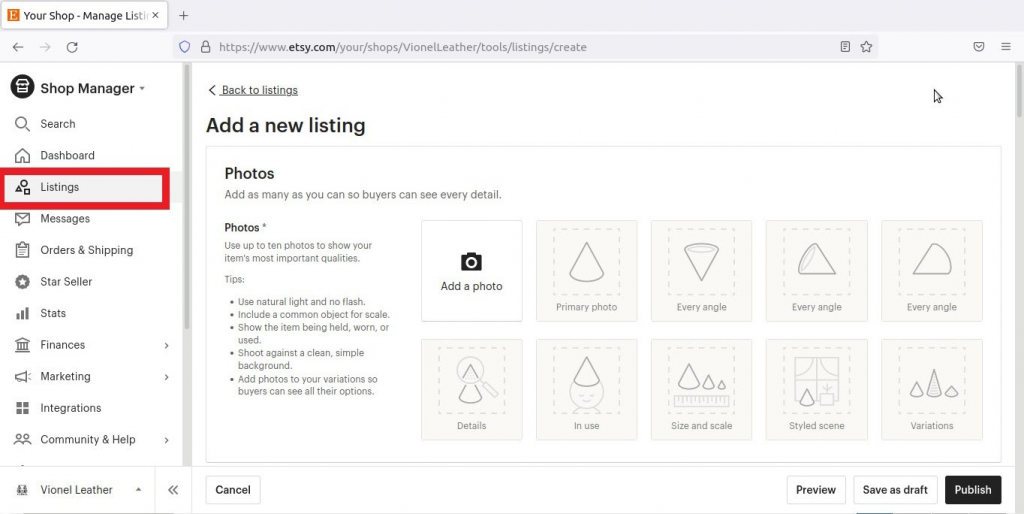Open the Dashboard home icon
Viewport: 1024px width, 514px height.
click(x=22, y=155)
